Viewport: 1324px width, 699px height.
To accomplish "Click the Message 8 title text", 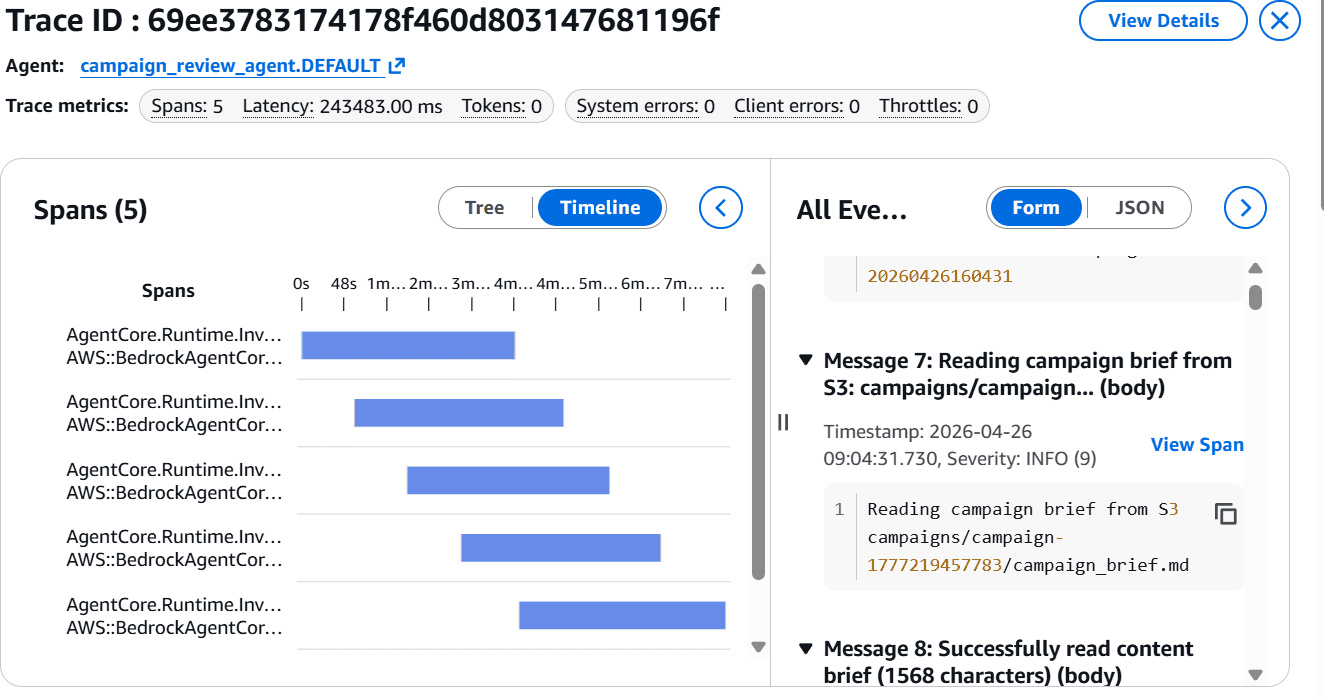I will coord(1009,662).
